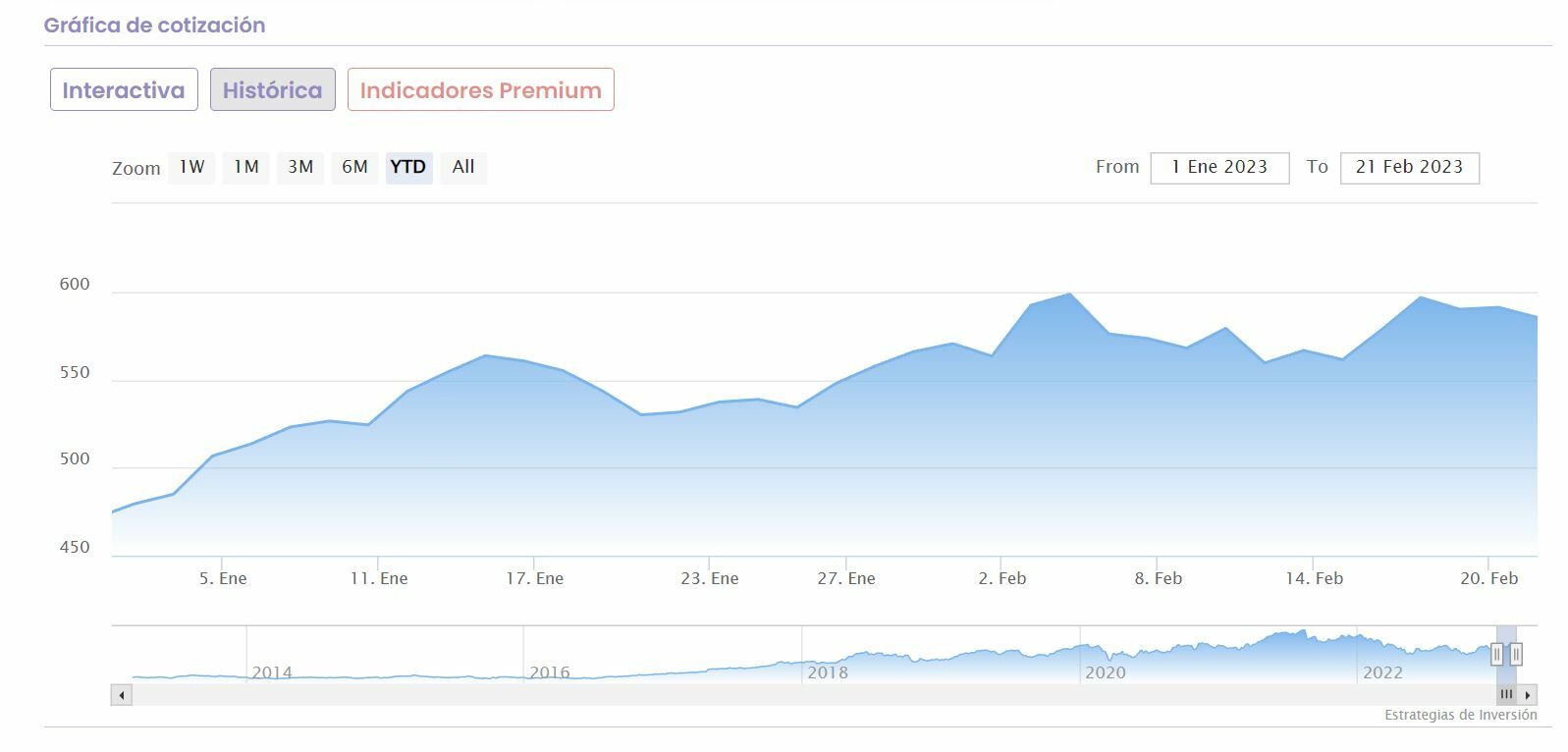Select the Histórica chart tab
Screen dimensions: 1568x752
pos(272,90)
